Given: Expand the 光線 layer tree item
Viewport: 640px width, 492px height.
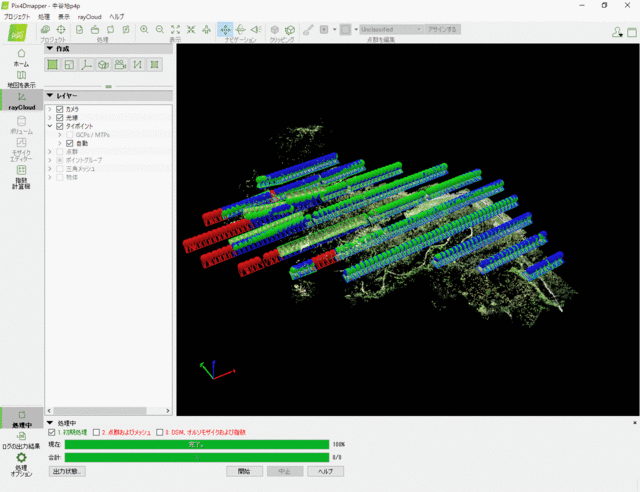Looking at the screenshot, I should pyautogui.click(x=50, y=118).
